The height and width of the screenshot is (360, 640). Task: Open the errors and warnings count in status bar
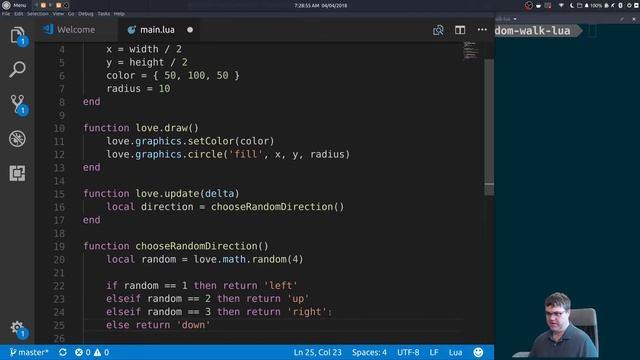click(x=92, y=352)
